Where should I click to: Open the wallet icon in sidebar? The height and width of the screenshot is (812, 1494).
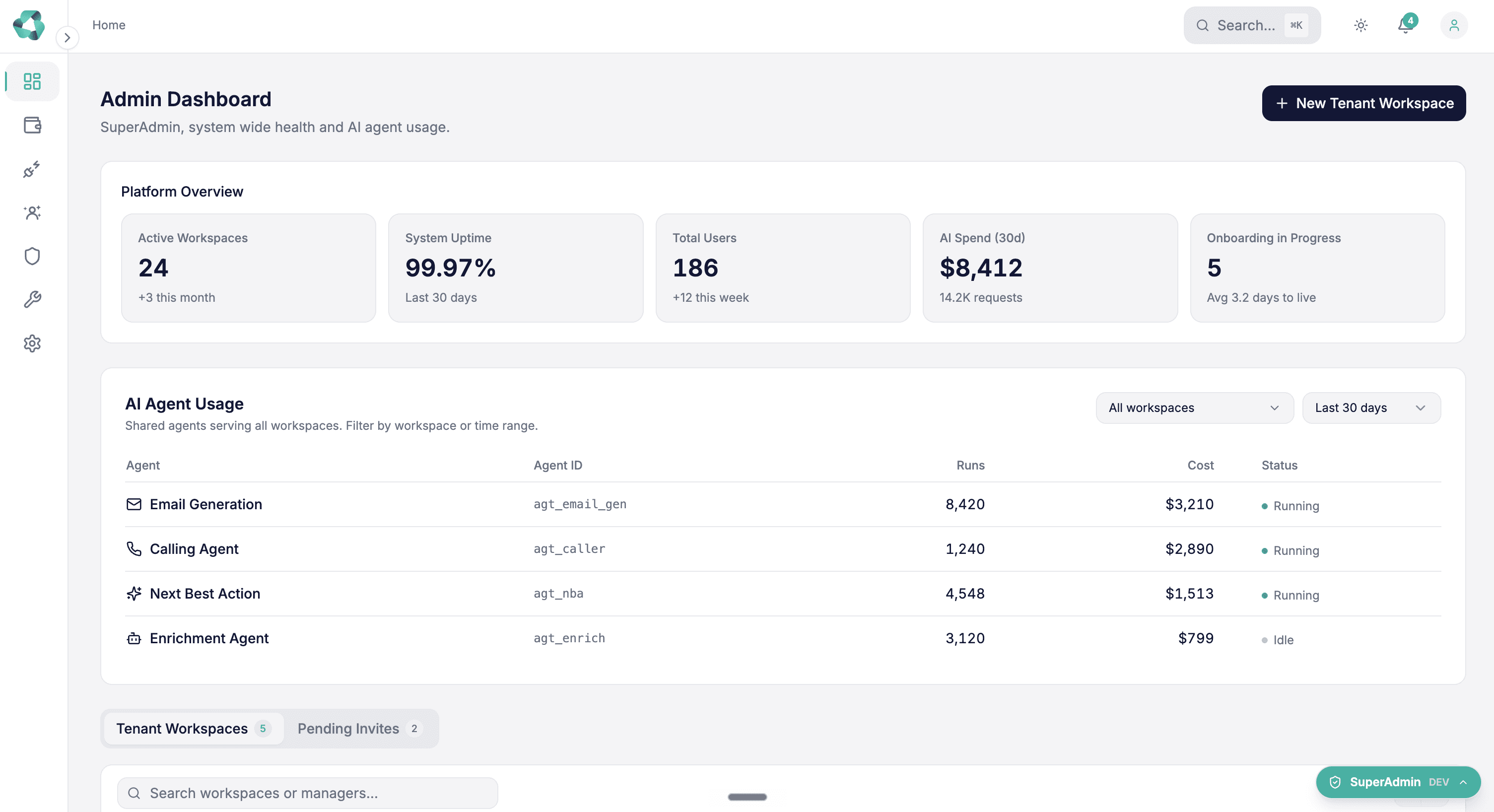[32, 125]
